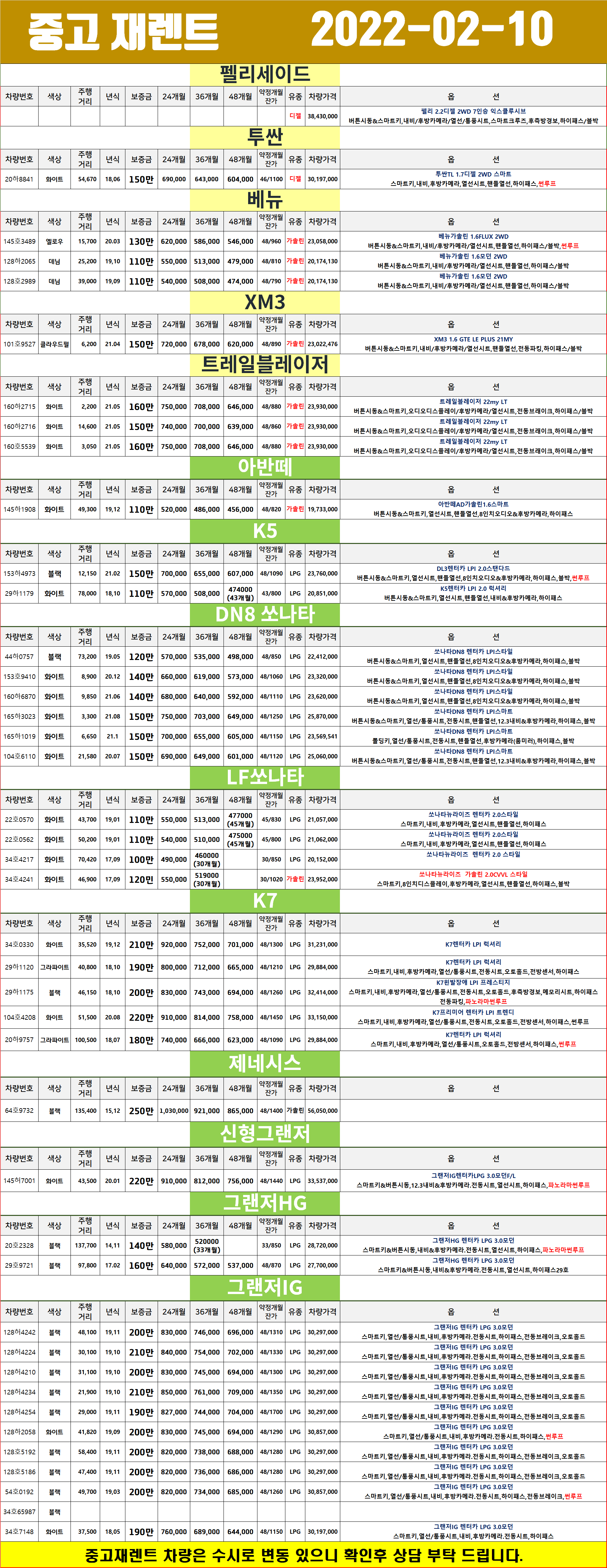The height and width of the screenshot is (1568, 607).
Task: Select vehicle number 64호9732 in 제네시스 row
Action: click(20, 1110)
